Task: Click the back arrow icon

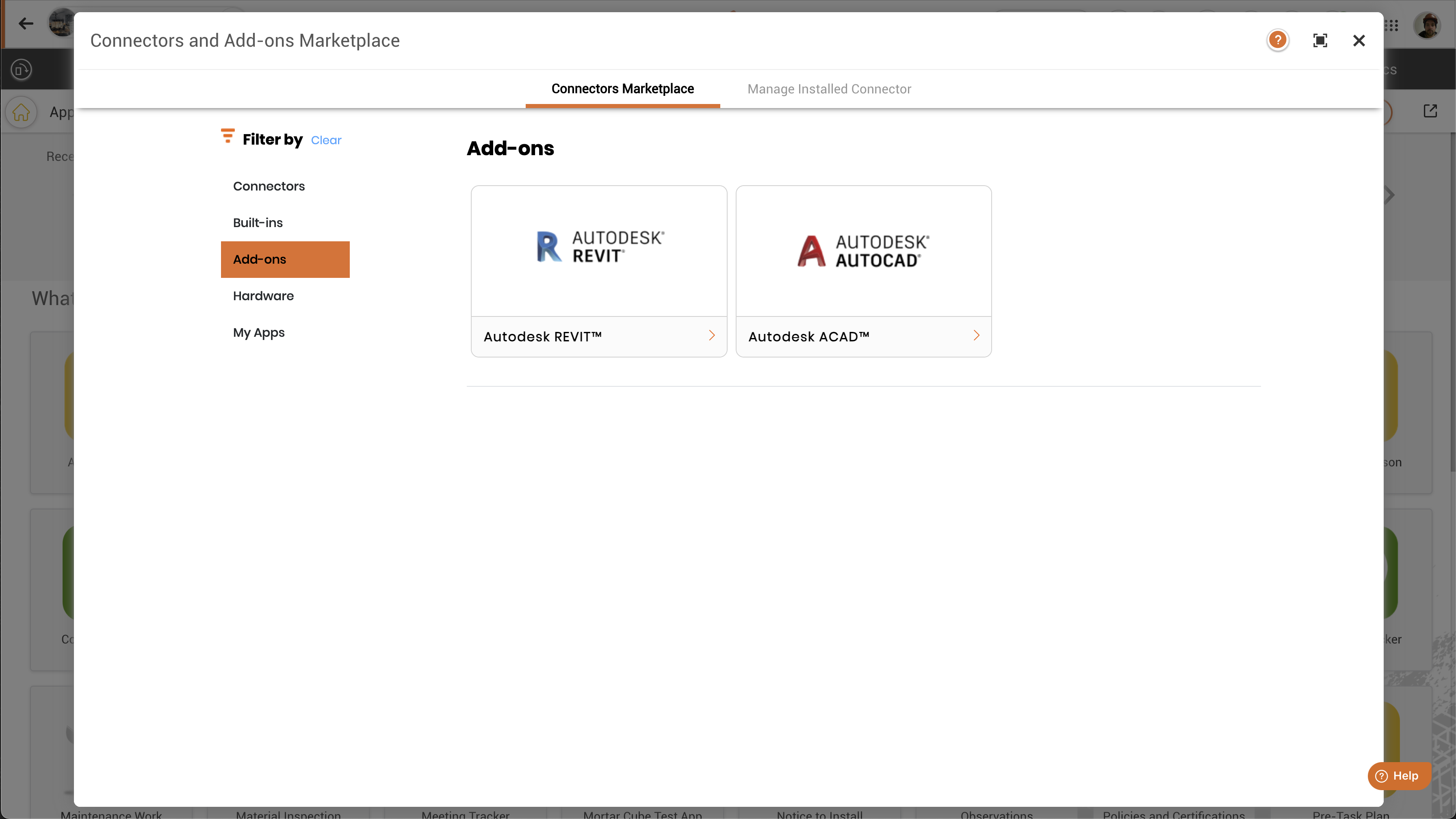Action: [x=26, y=24]
